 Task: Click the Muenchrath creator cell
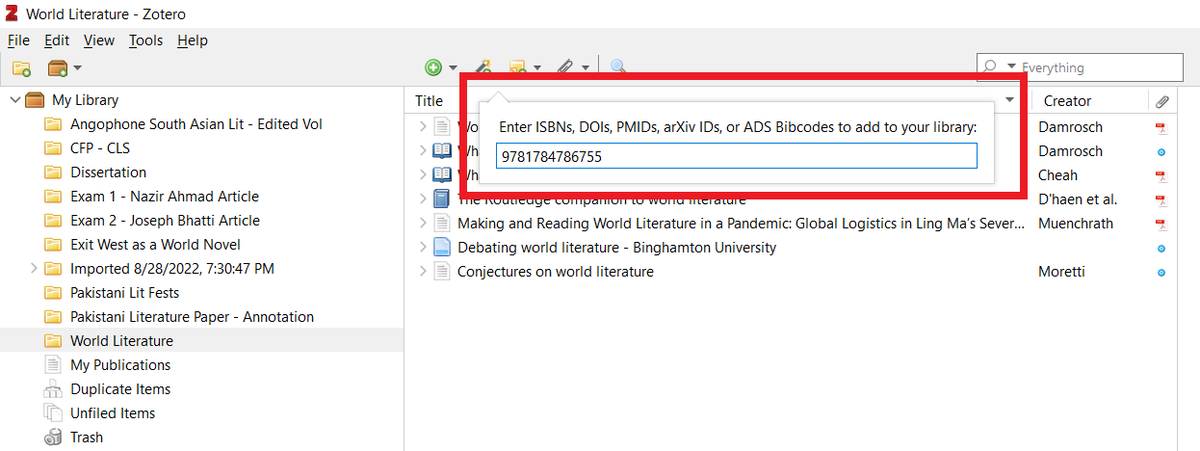(x=1075, y=223)
